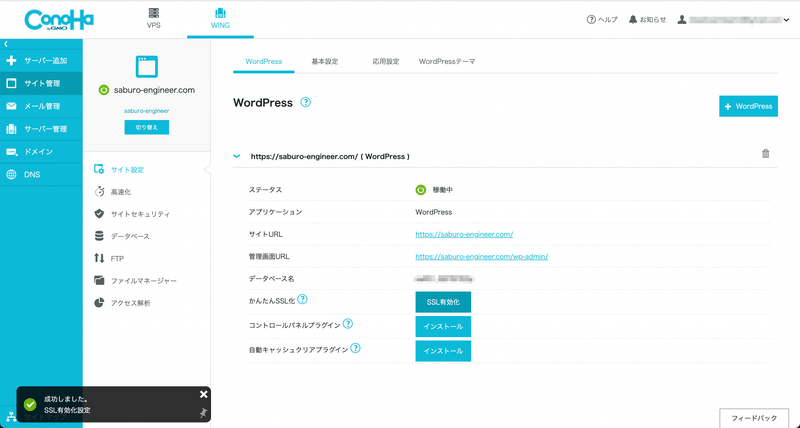Select the WordPress tab
The image size is (800, 428).
click(264, 62)
